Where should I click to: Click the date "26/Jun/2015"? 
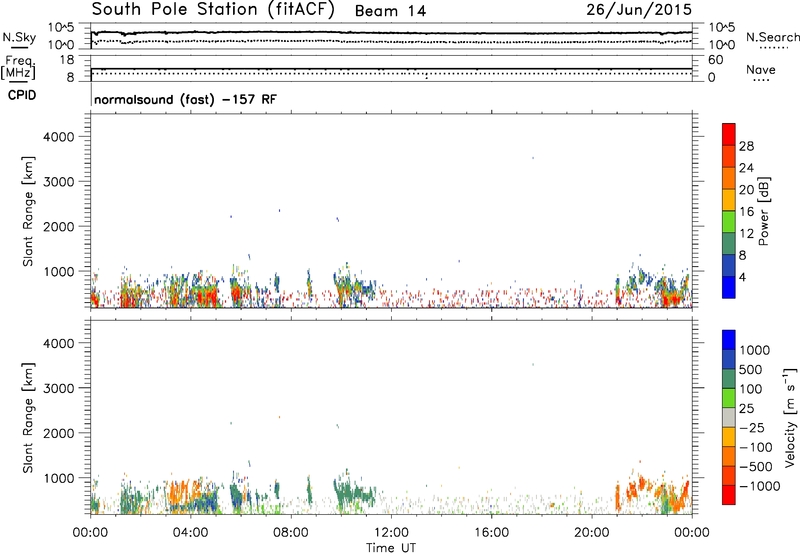639,10
